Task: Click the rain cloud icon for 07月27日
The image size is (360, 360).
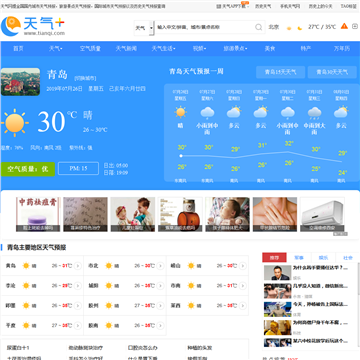Action: pyautogui.click(x=207, y=113)
